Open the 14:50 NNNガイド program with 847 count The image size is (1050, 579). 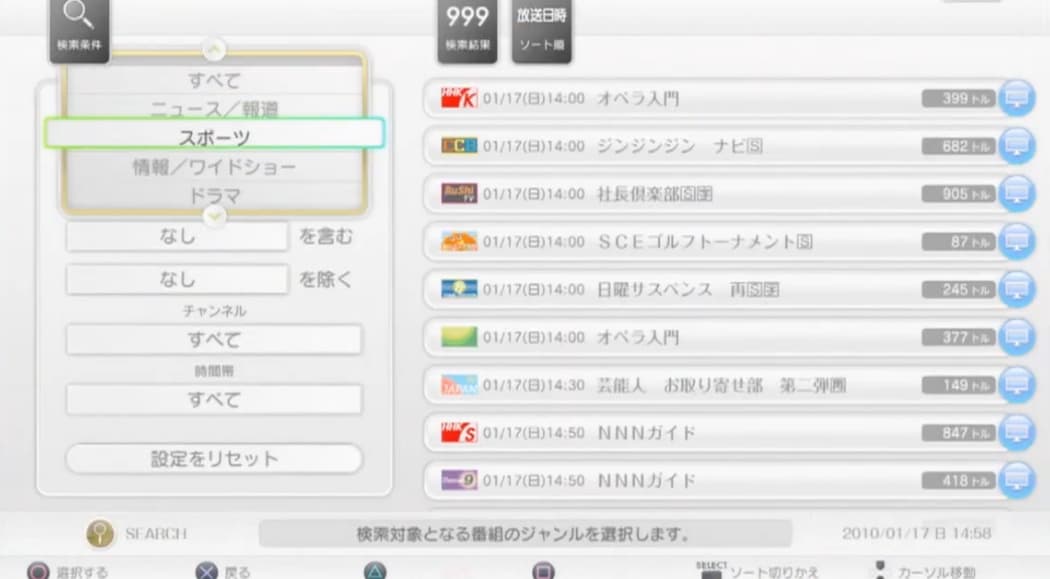(700, 433)
